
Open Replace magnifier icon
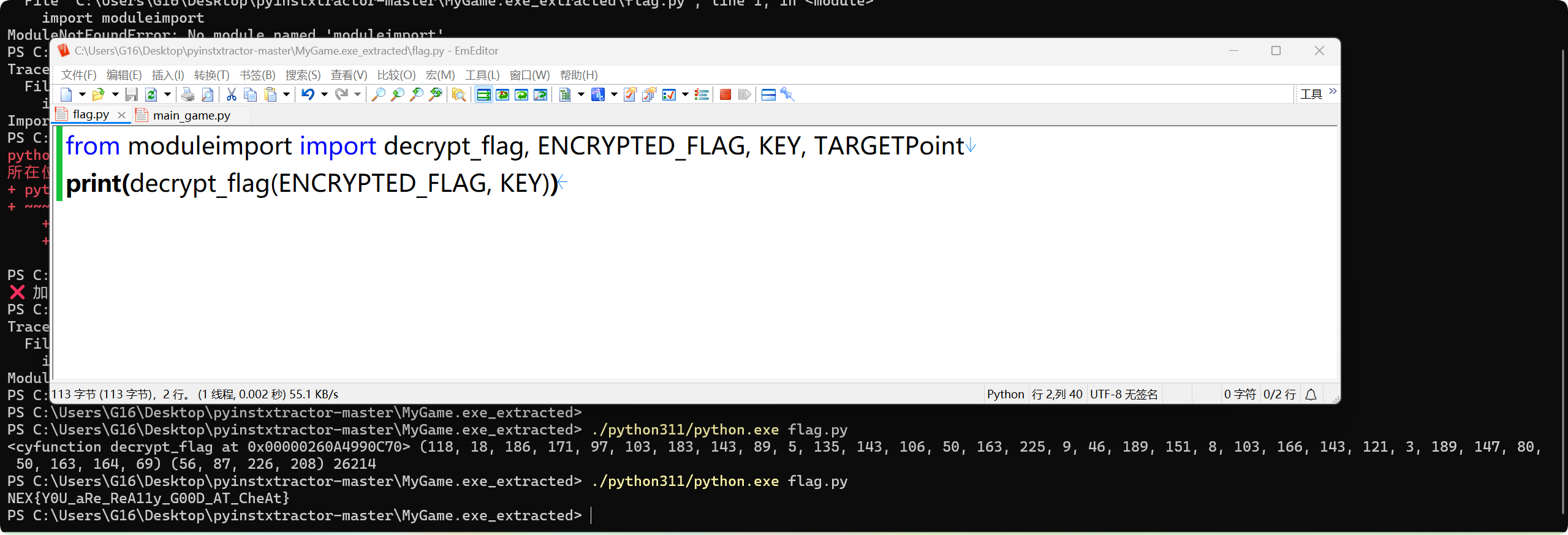(436, 94)
